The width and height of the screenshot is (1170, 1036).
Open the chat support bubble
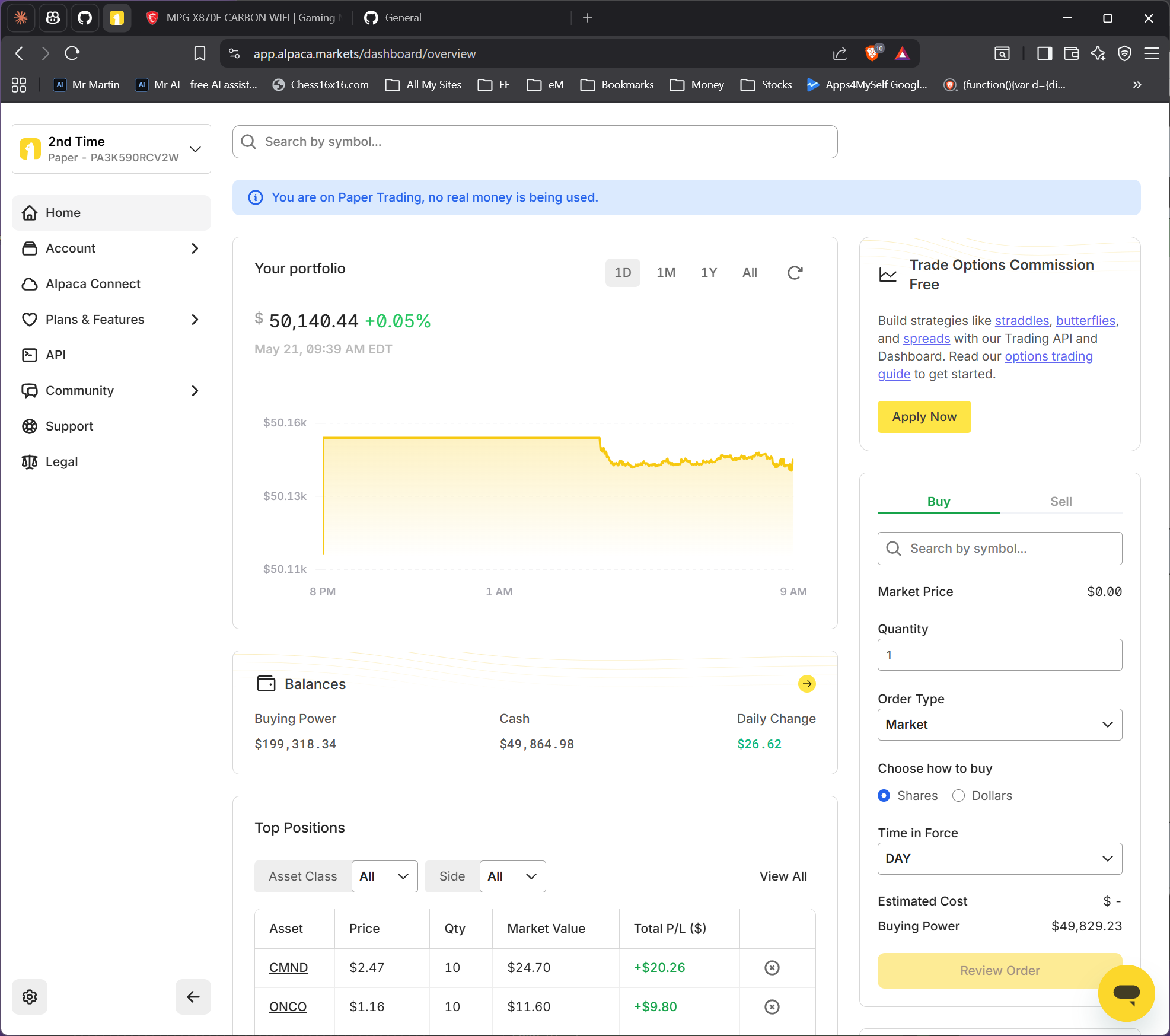(1126, 993)
